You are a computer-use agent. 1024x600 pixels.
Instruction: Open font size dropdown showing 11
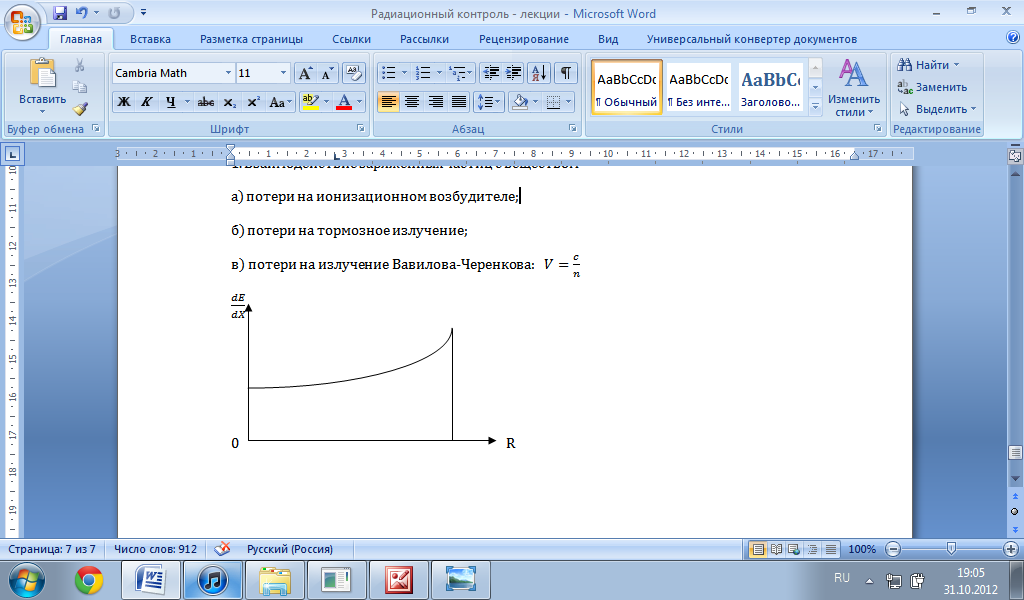[x=283, y=73]
